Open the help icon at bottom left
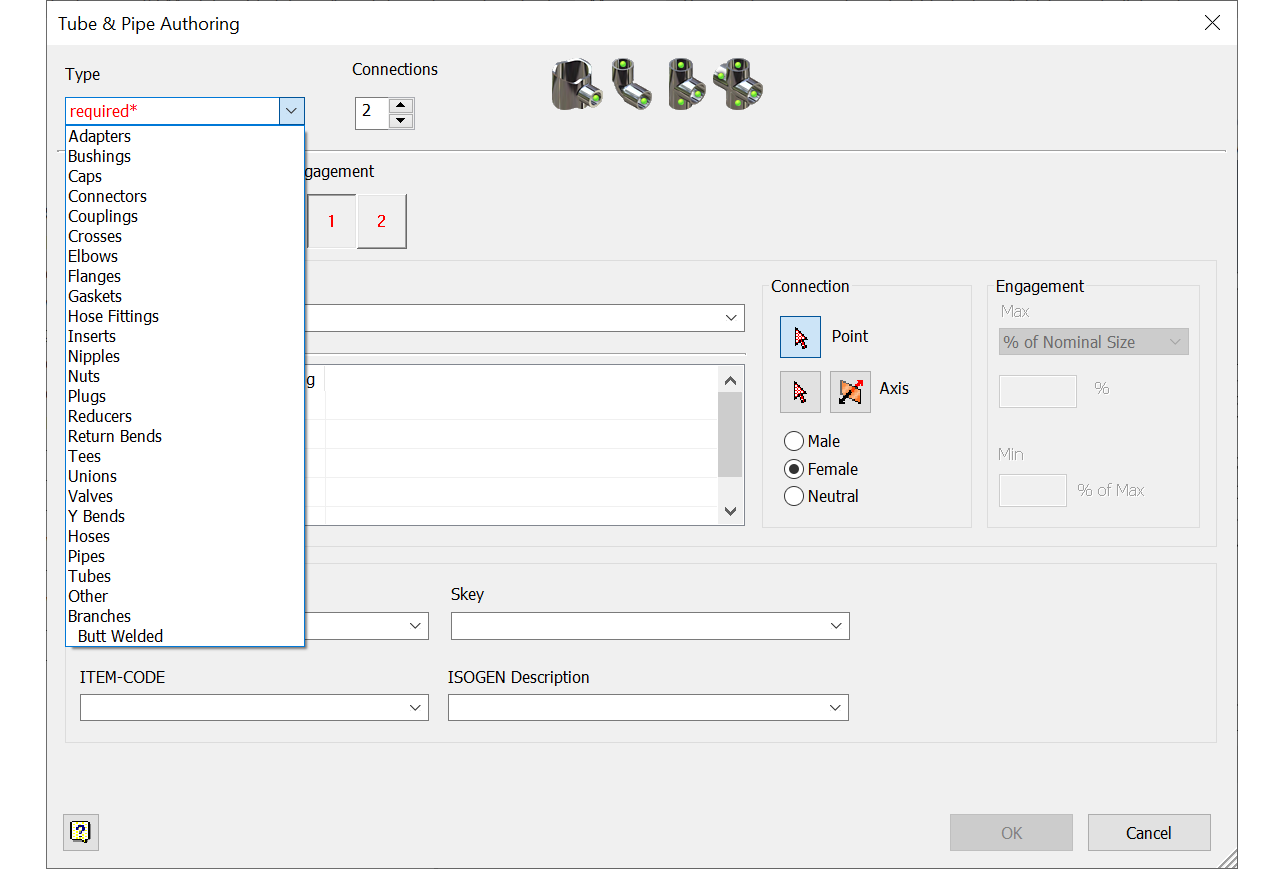Viewport: 1284px width, 869px height. [81, 832]
